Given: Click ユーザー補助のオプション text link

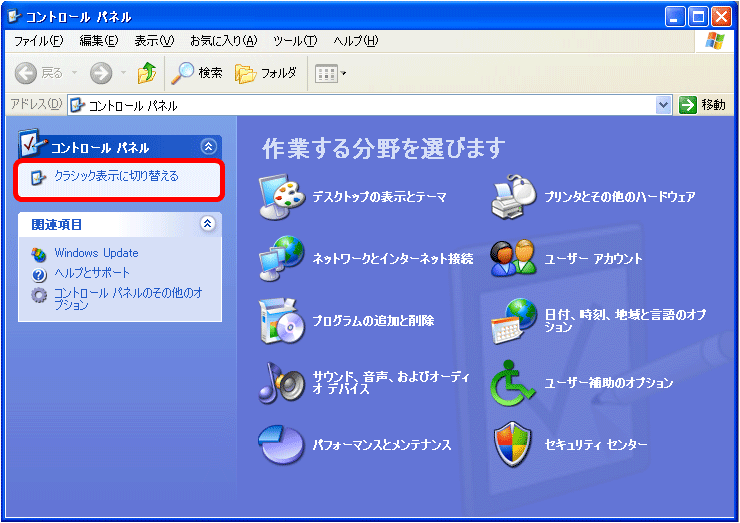Looking at the screenshot, I should [609, 383].
